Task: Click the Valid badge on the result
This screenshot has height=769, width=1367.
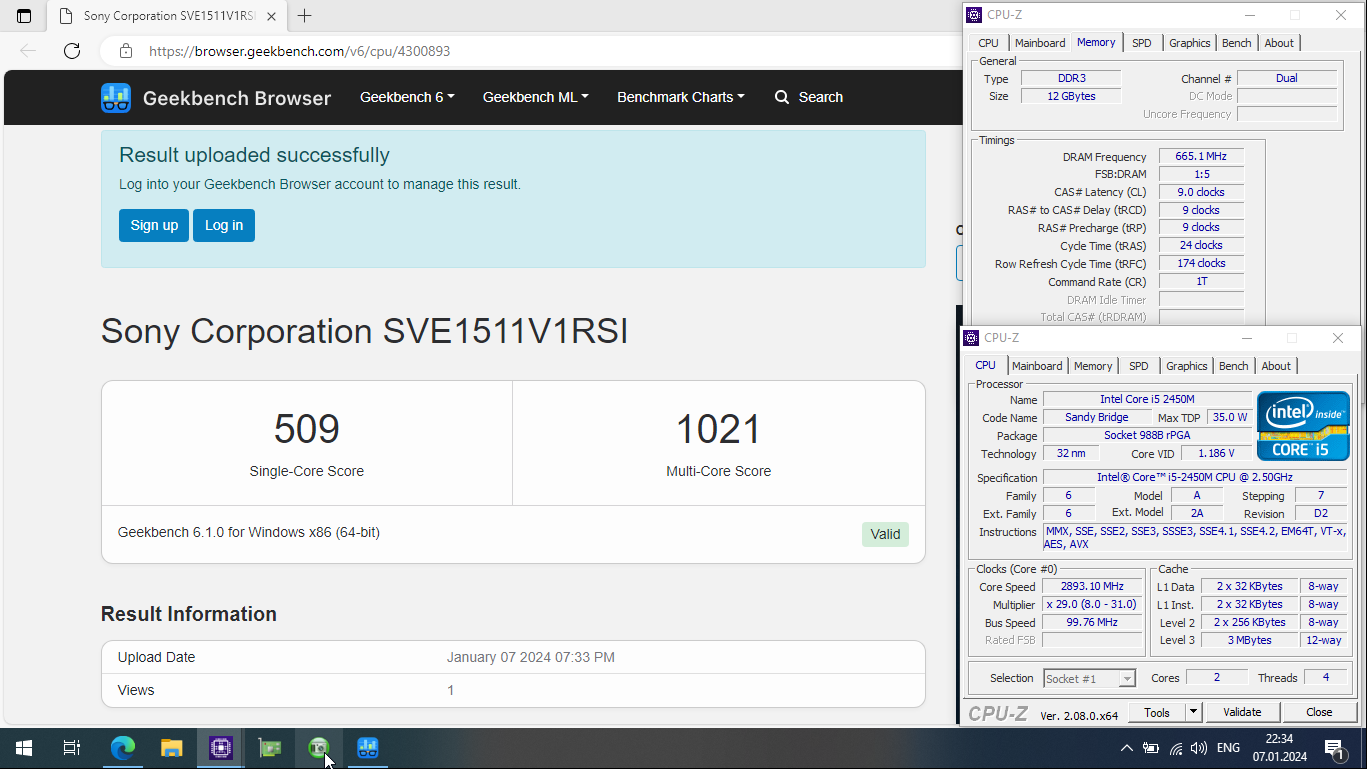Action: pos(885,534)
